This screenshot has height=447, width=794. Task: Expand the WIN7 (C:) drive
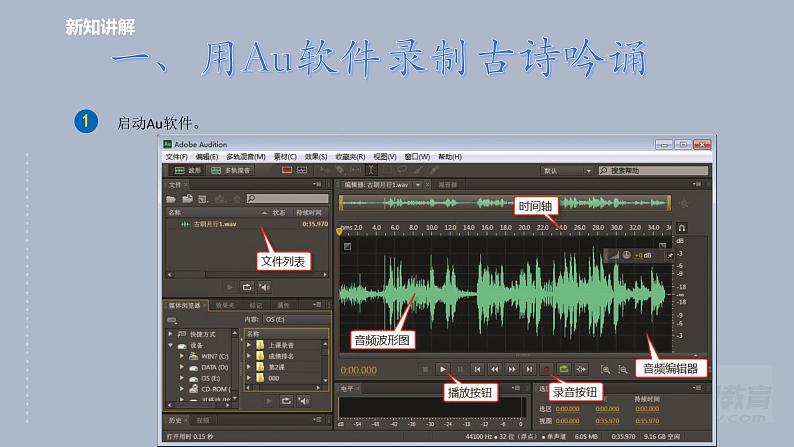tap(181, 356)
